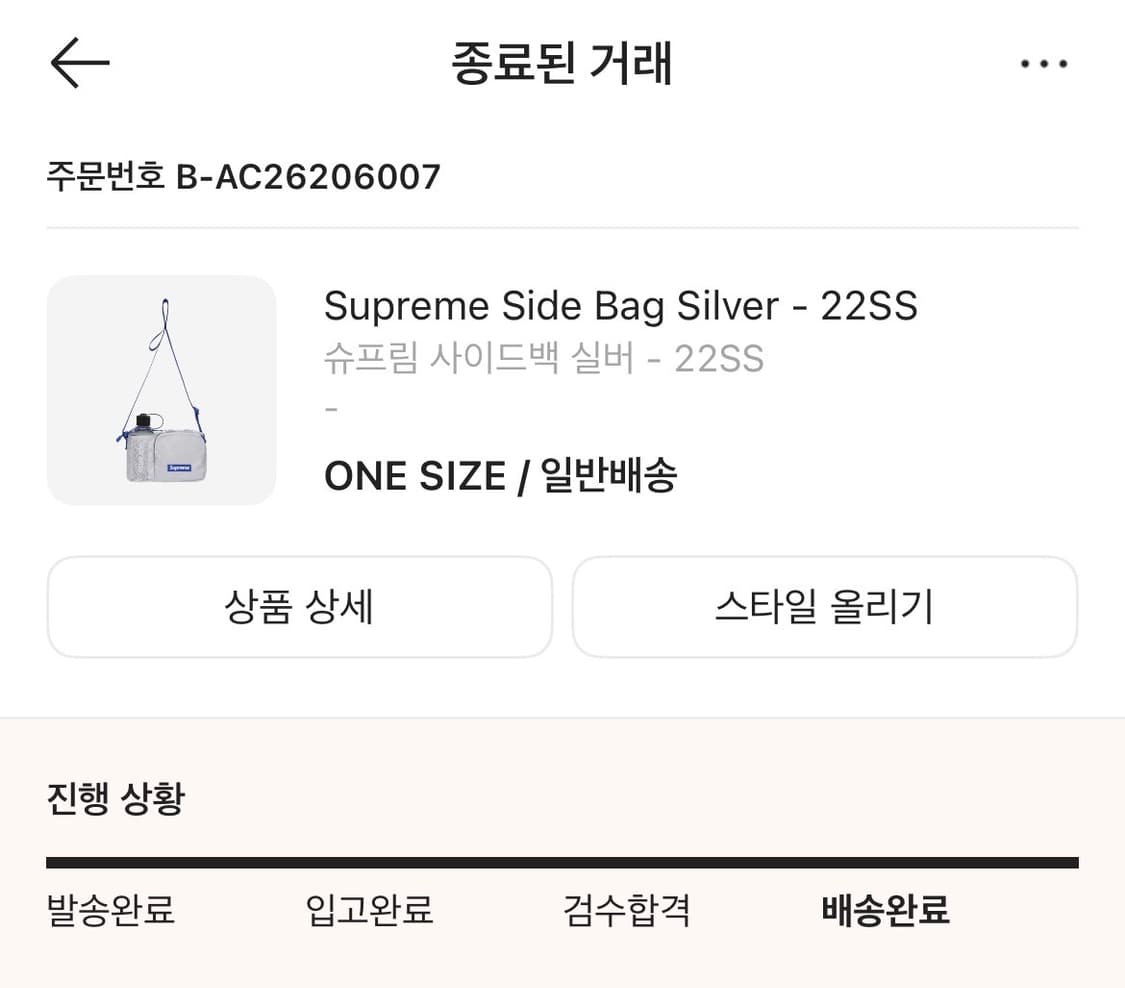Select the 검수합격 progress step
The height and width of the screenshot is (988, 1125).
point(627,911)
